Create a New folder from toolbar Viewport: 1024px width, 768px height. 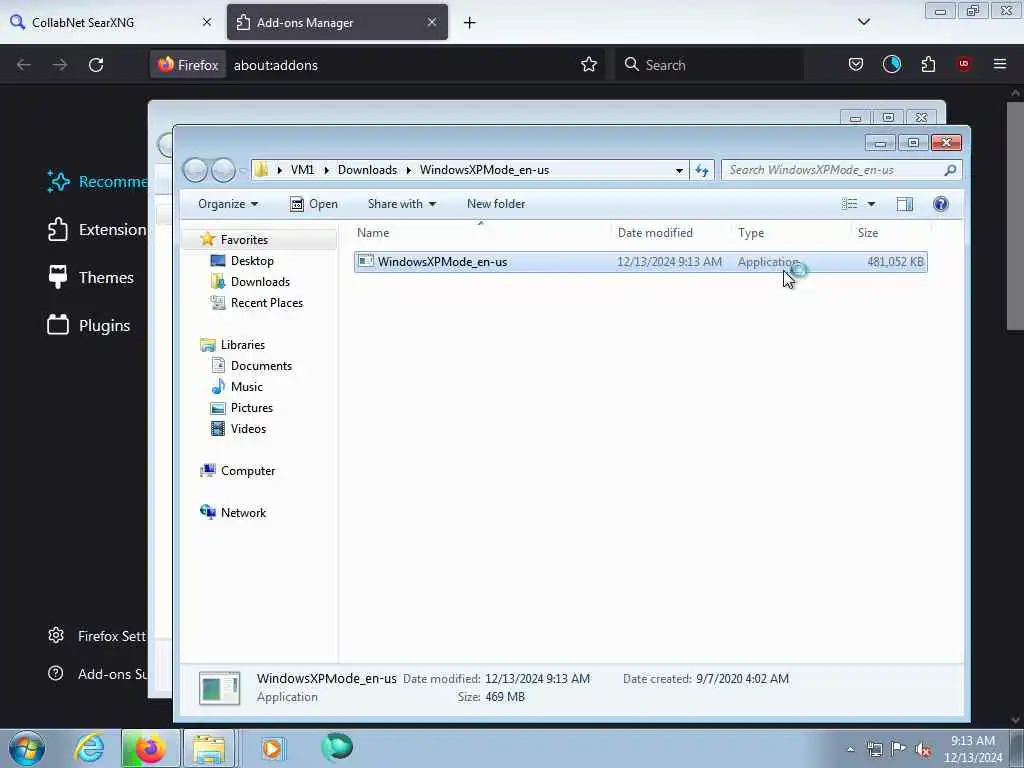coord(496,204)
